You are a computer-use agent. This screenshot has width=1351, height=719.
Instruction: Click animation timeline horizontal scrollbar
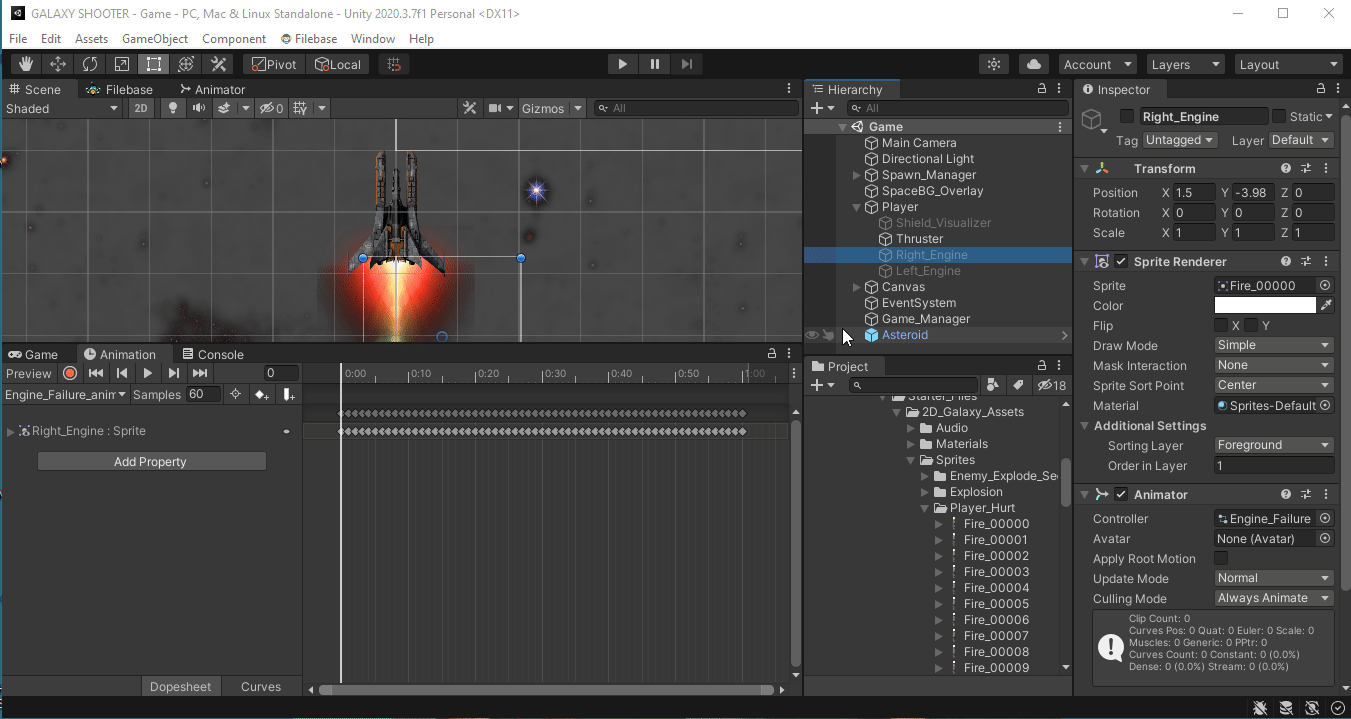click(x=546, y=689)
